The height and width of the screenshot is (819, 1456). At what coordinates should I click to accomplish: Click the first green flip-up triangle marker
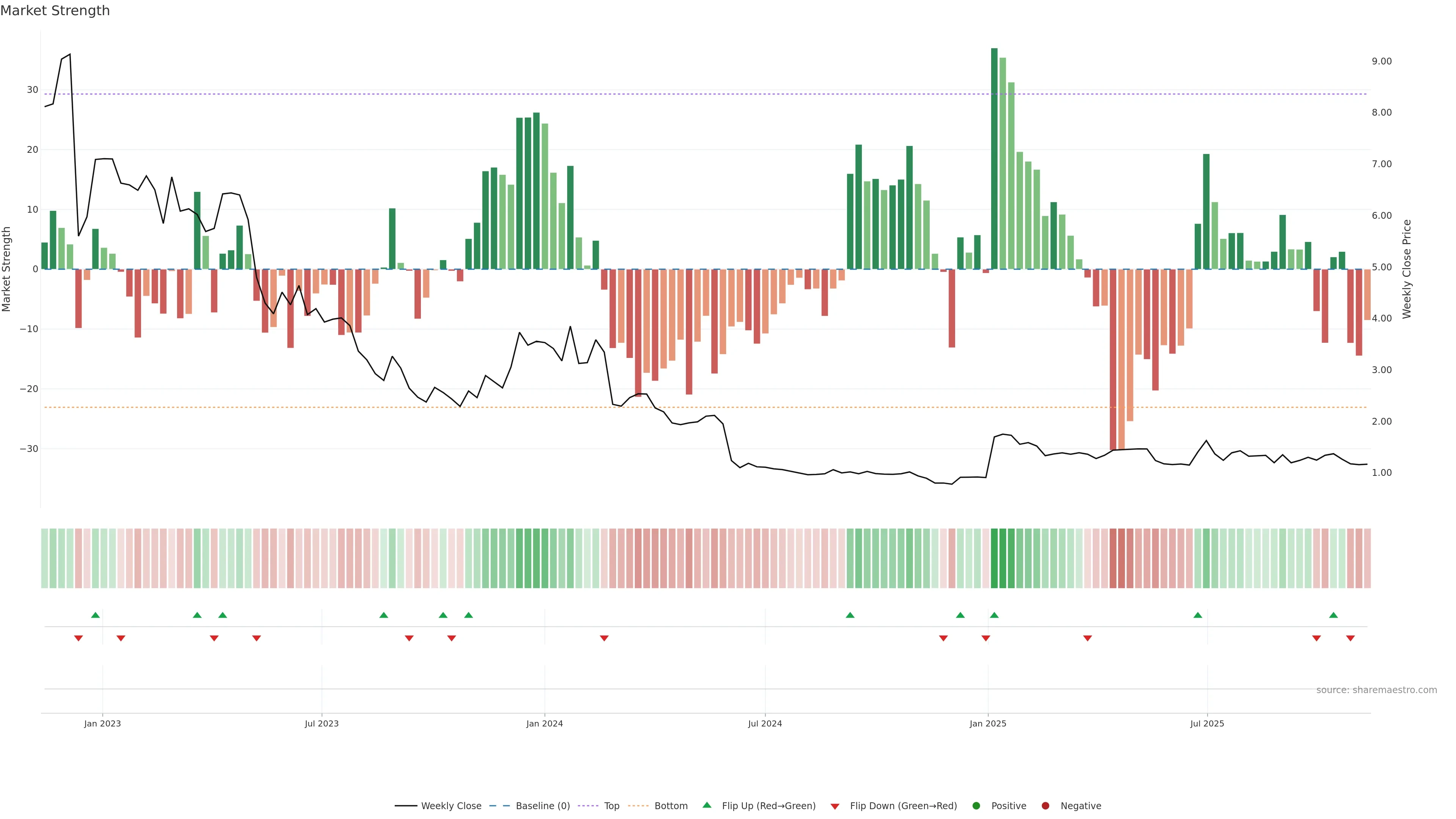pyautogui.click(x=96, y=615)
